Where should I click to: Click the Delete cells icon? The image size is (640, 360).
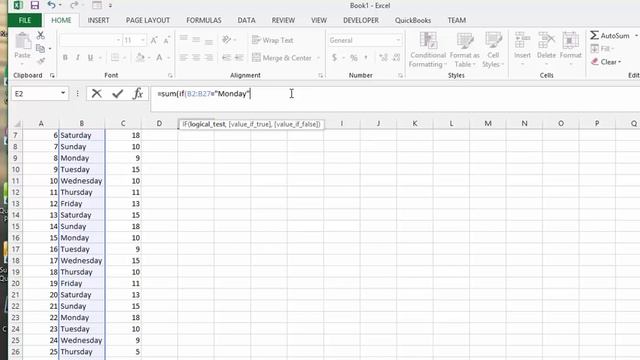click(546, 41)
